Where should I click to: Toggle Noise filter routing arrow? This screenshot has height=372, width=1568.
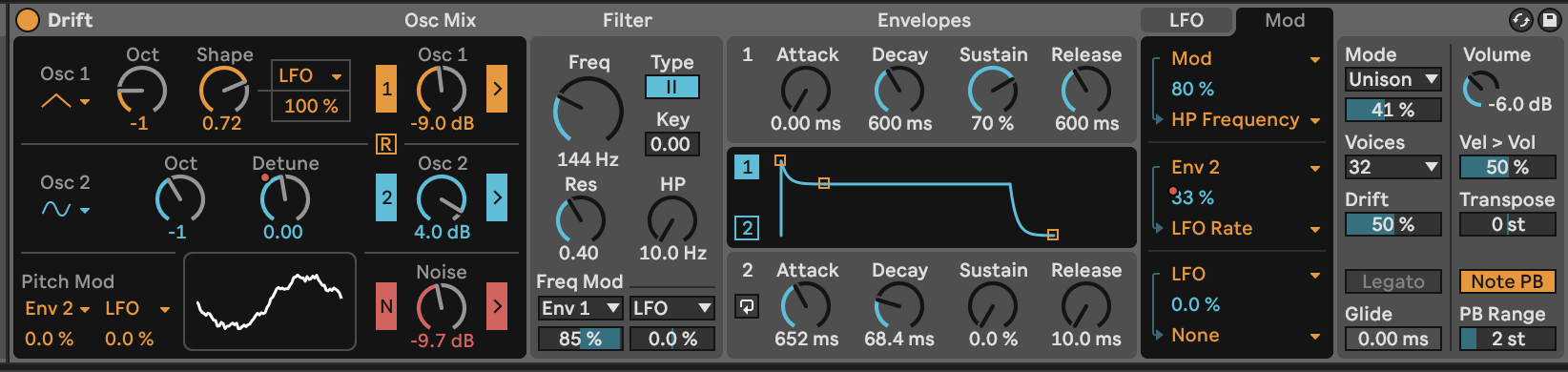coord(497,306)
